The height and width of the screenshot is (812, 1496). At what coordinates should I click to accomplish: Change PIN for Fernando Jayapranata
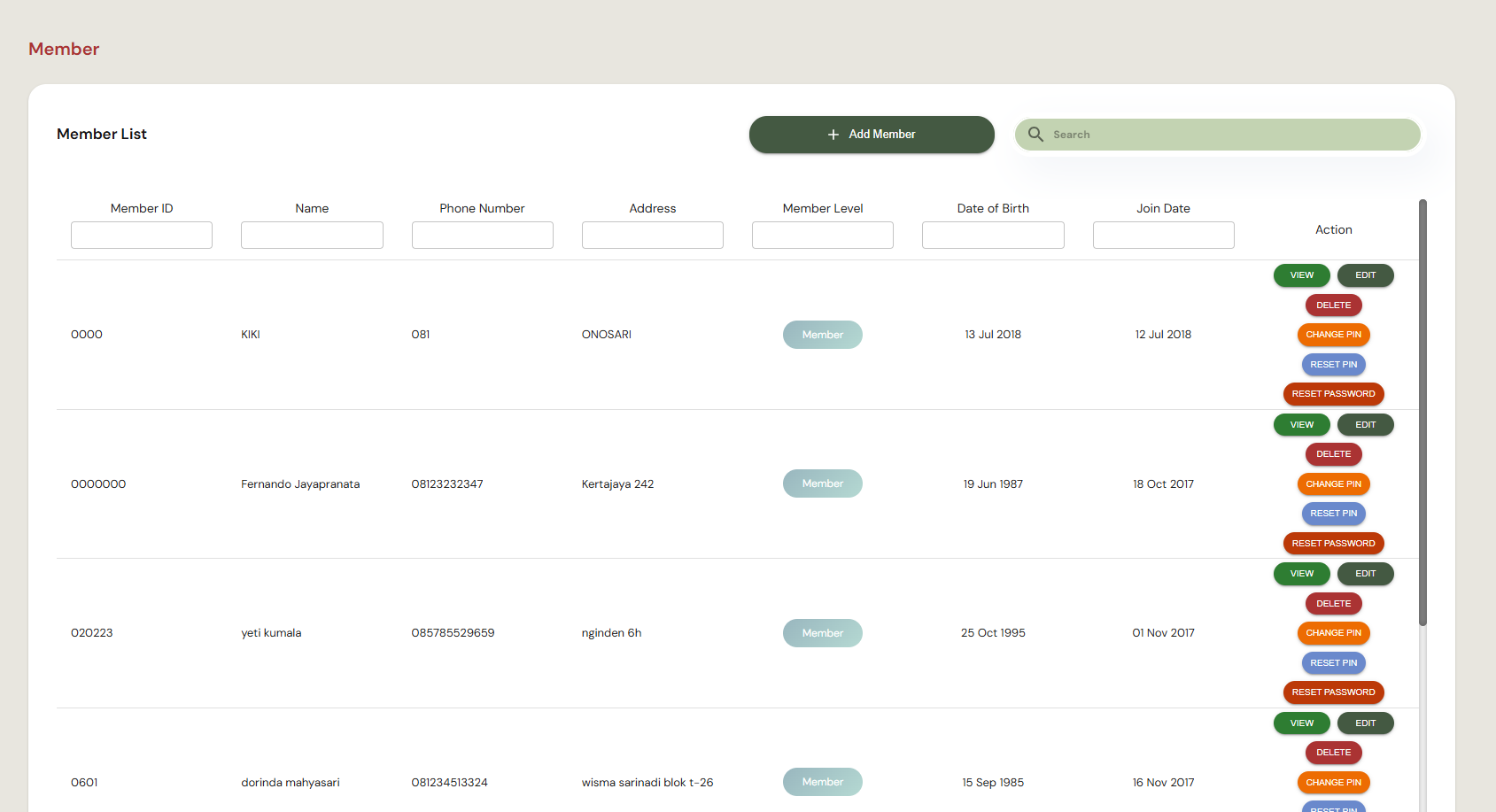point(1334,484)
